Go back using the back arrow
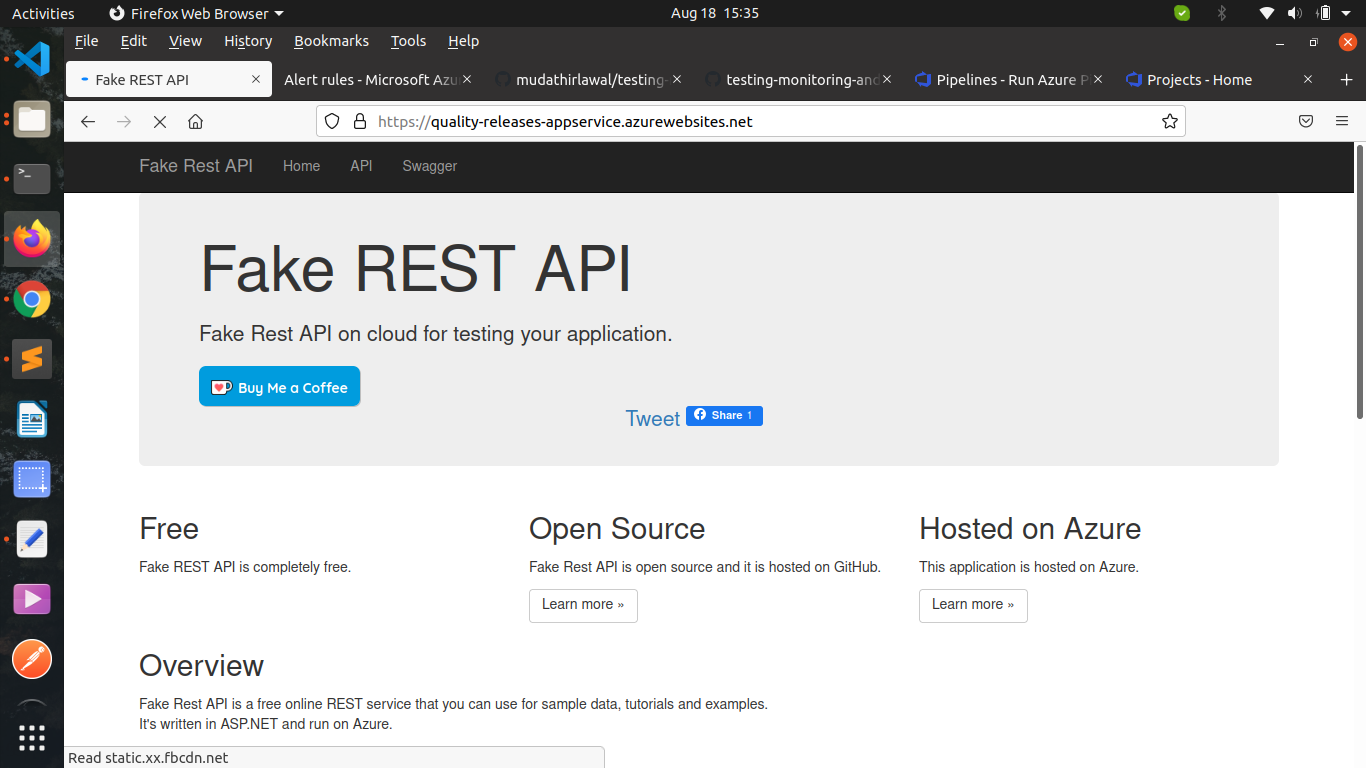Image resolution: width=1366 pixels, height=768 pixels. (x=88, y=122)
